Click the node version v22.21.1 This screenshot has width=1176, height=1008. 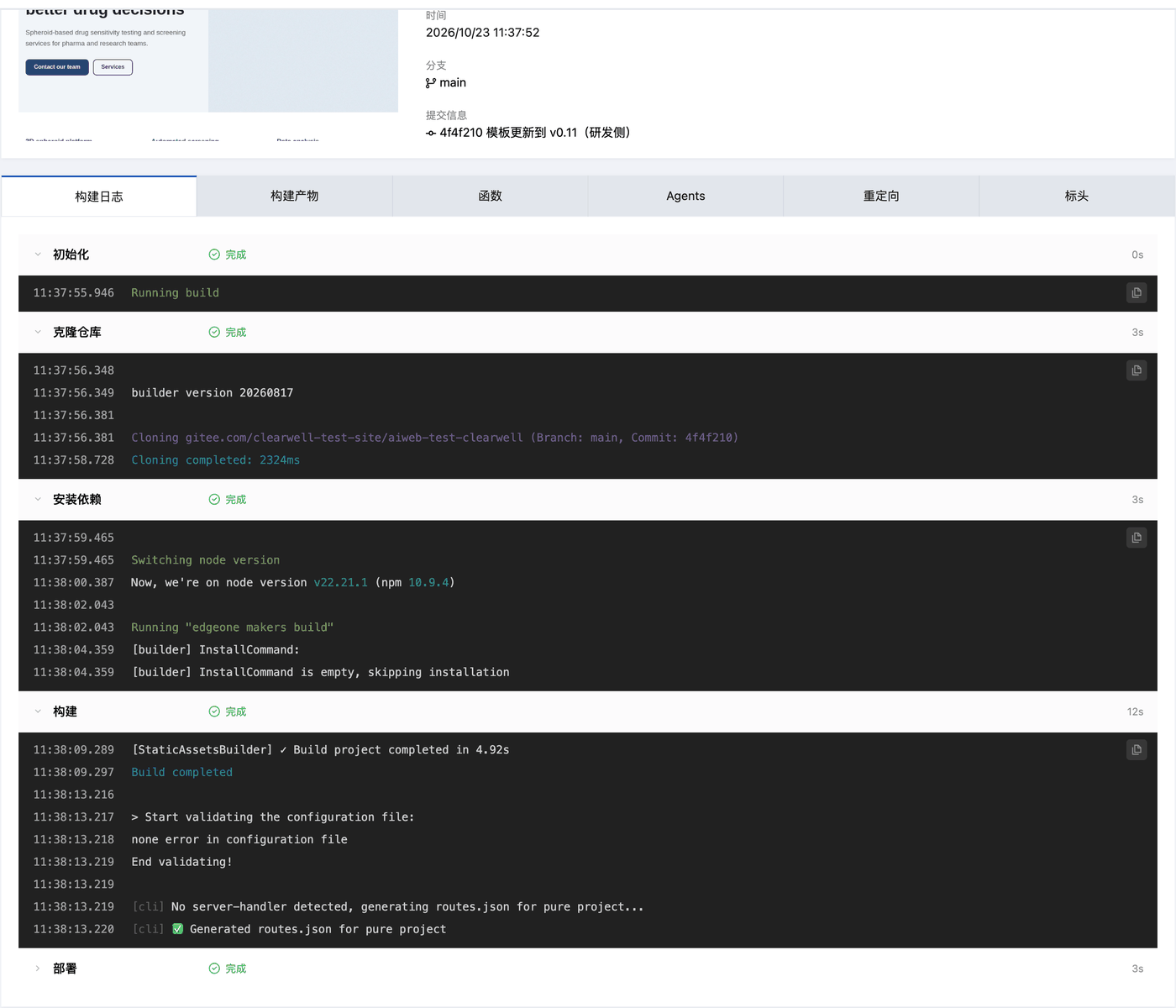[341, 583]
